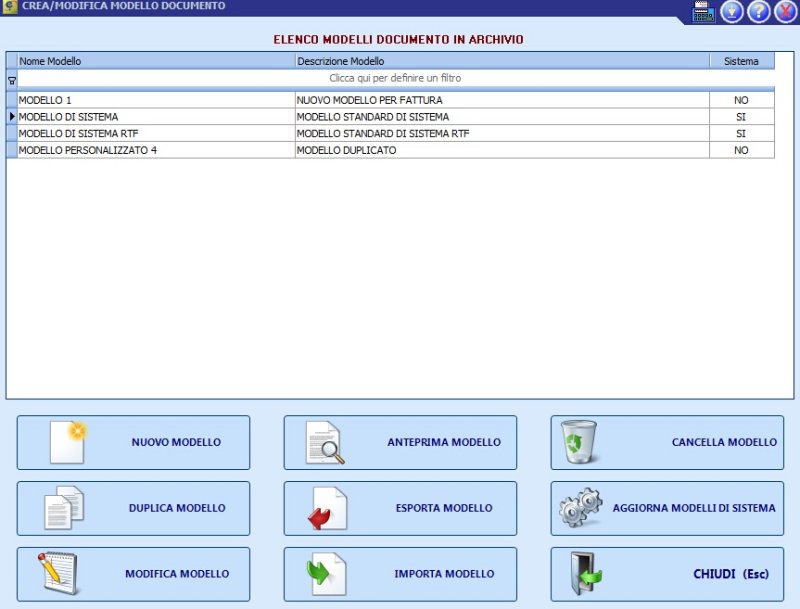Click the NO value in the MODELLO 1 row
This screenshot has width=800, height=609.
tap(741, 100)
